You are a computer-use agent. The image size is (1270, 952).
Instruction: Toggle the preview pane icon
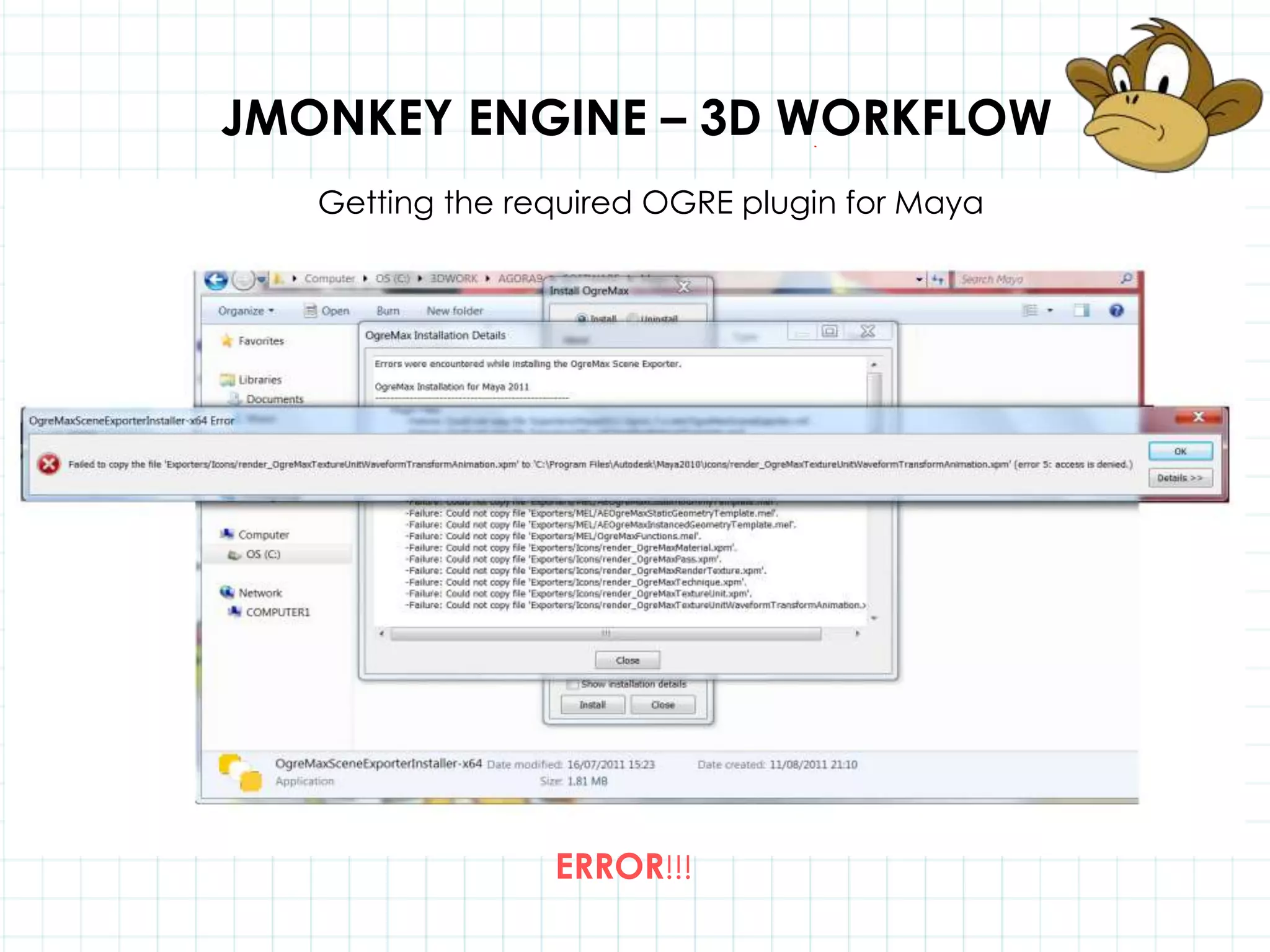(1081, 311)
